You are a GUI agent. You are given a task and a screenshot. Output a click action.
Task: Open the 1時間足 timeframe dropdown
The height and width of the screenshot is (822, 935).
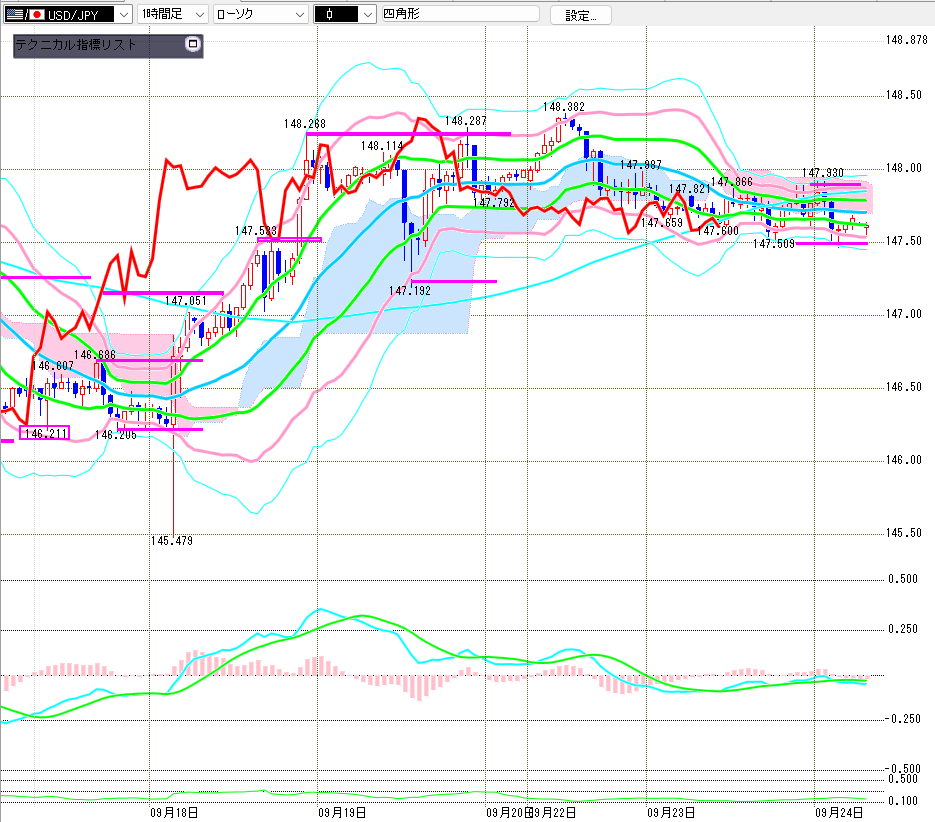(x=199, y=14)
